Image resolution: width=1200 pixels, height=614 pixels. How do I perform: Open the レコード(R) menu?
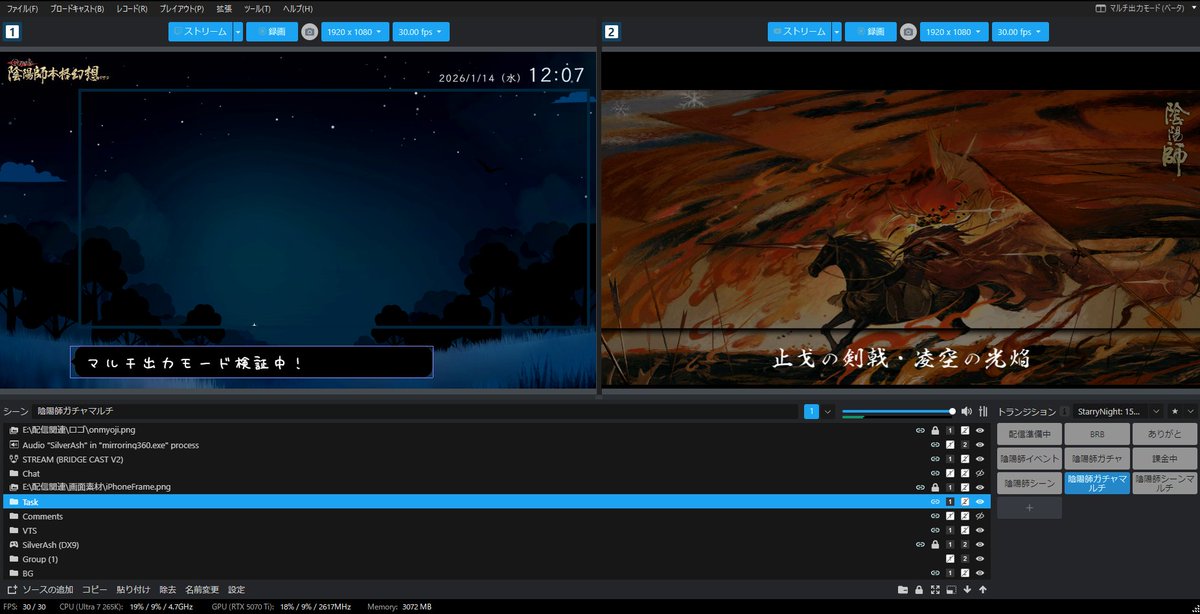tap(131, 8)
